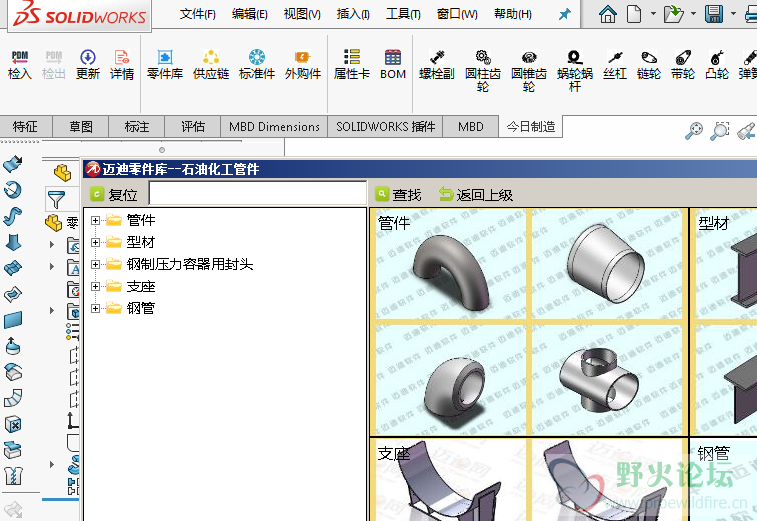Switch to the 评估 tab
Screen dimensions: 757x521
click(193, 127)
